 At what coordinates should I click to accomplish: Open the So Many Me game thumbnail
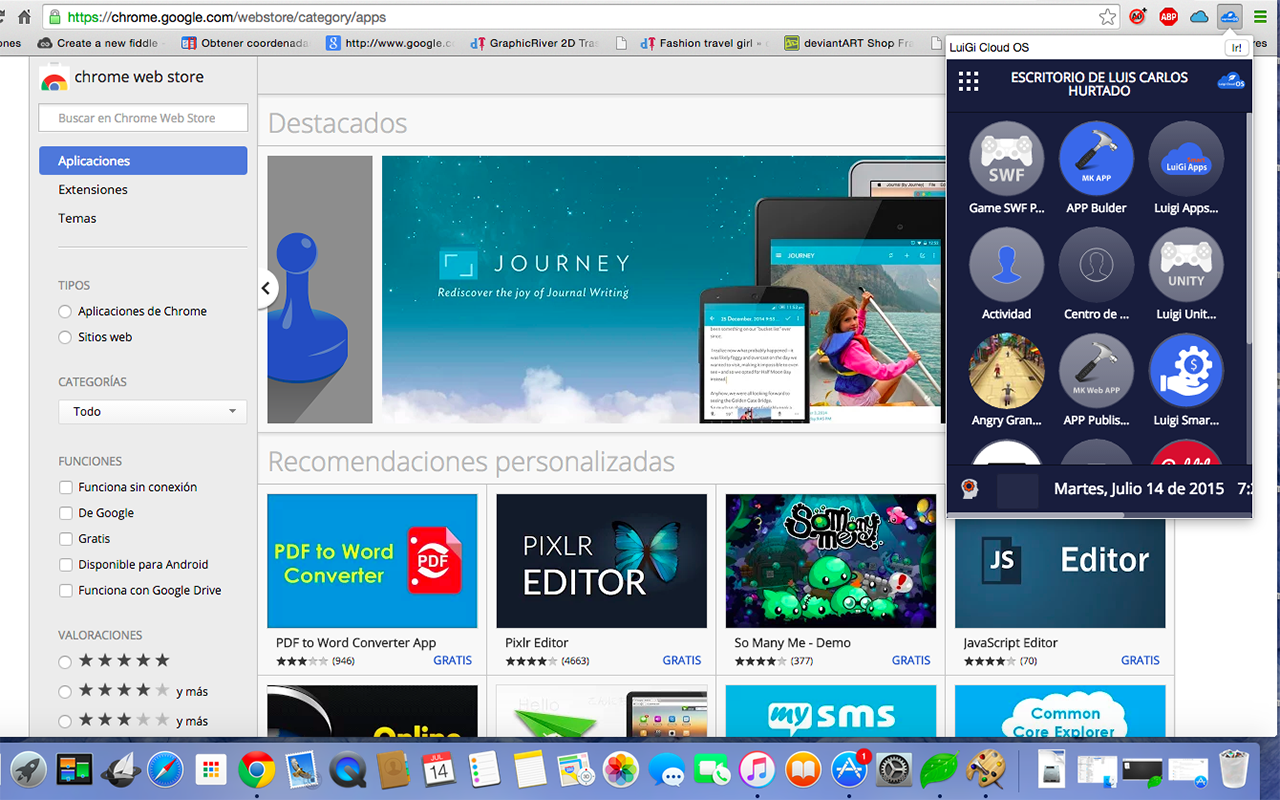[x=831, y=561]
